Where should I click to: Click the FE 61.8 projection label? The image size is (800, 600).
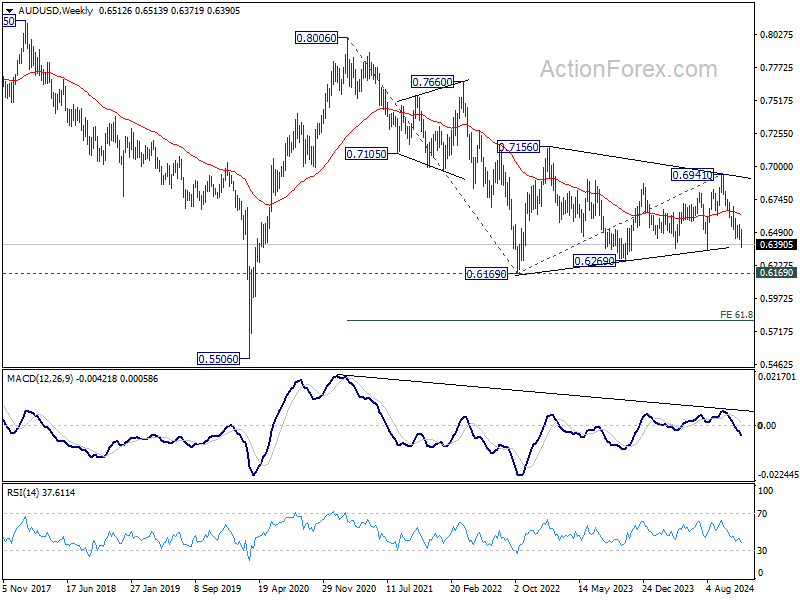coord(736,315)
